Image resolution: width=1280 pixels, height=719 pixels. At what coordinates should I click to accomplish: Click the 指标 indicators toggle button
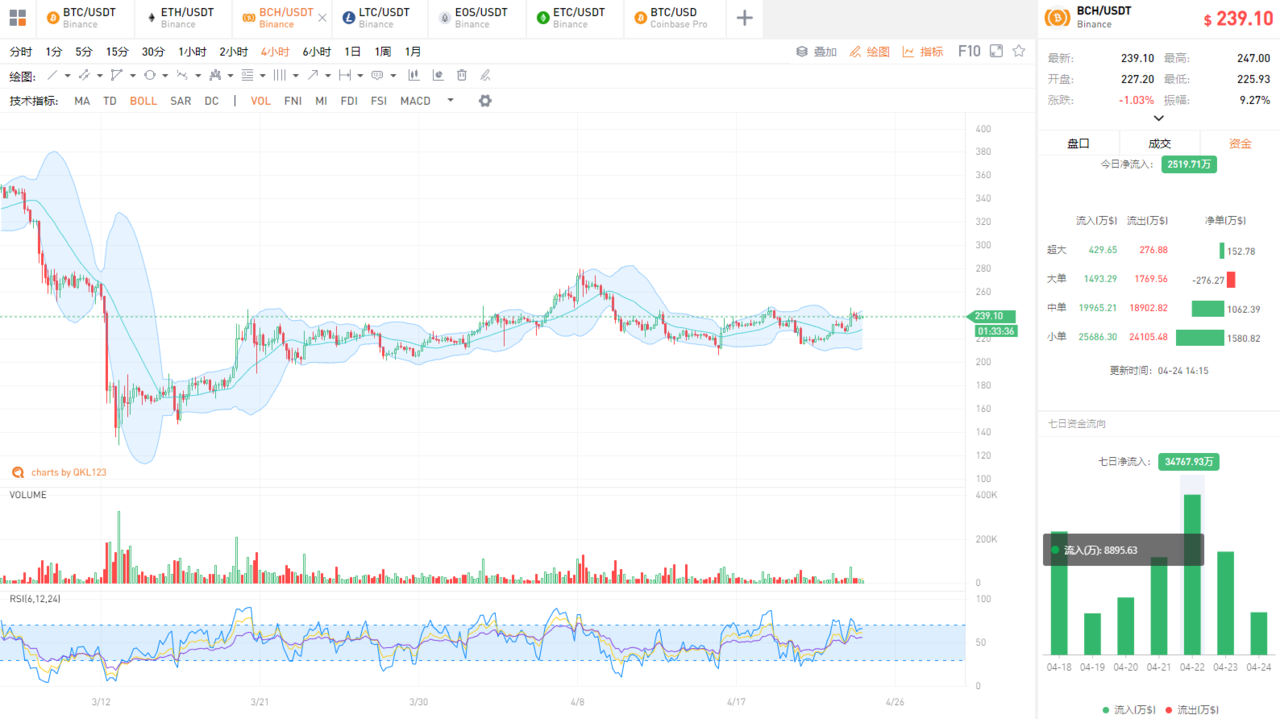pyautogui.click(x=922, y=52)
